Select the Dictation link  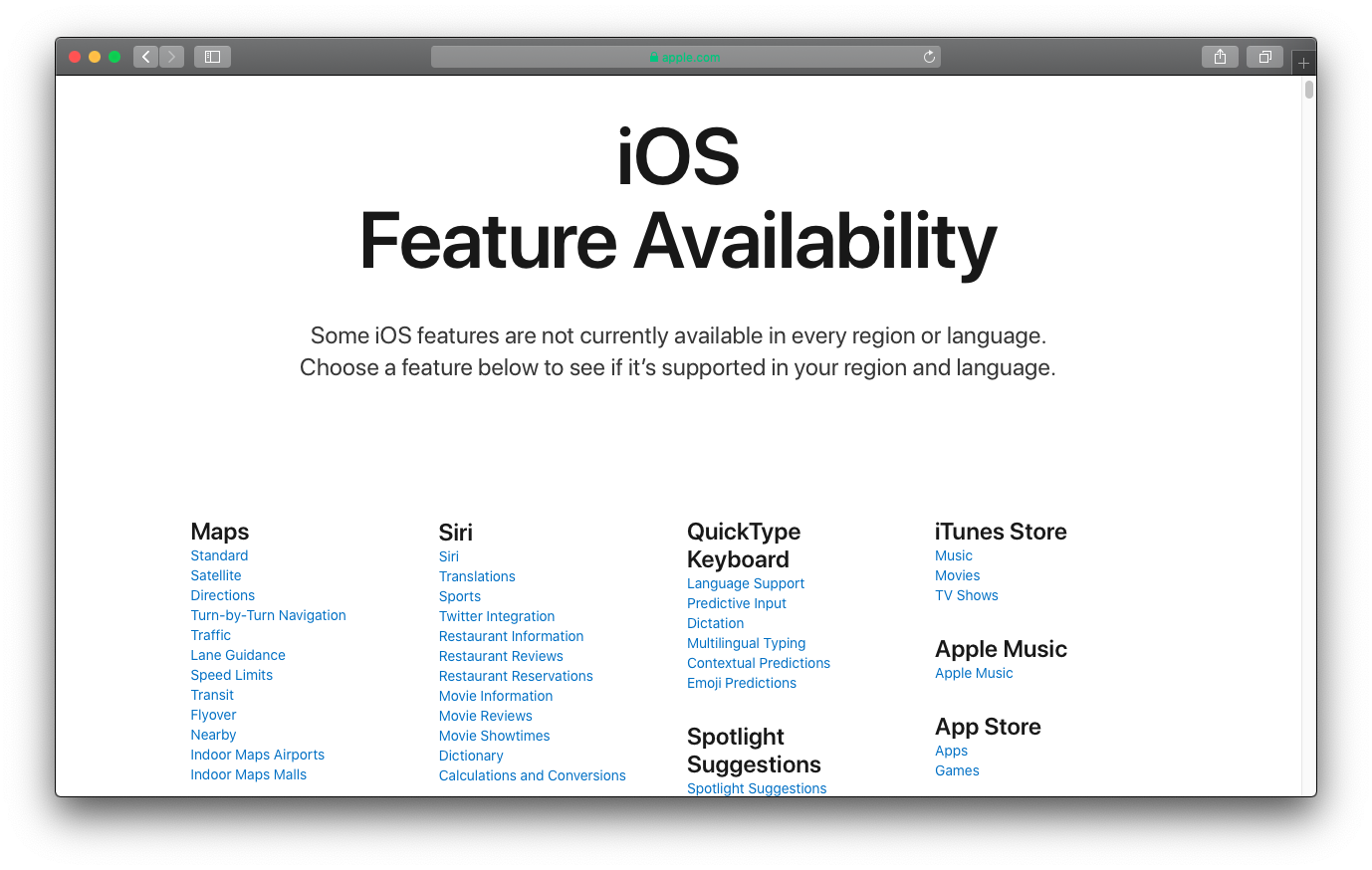click(x=716, y=623)
